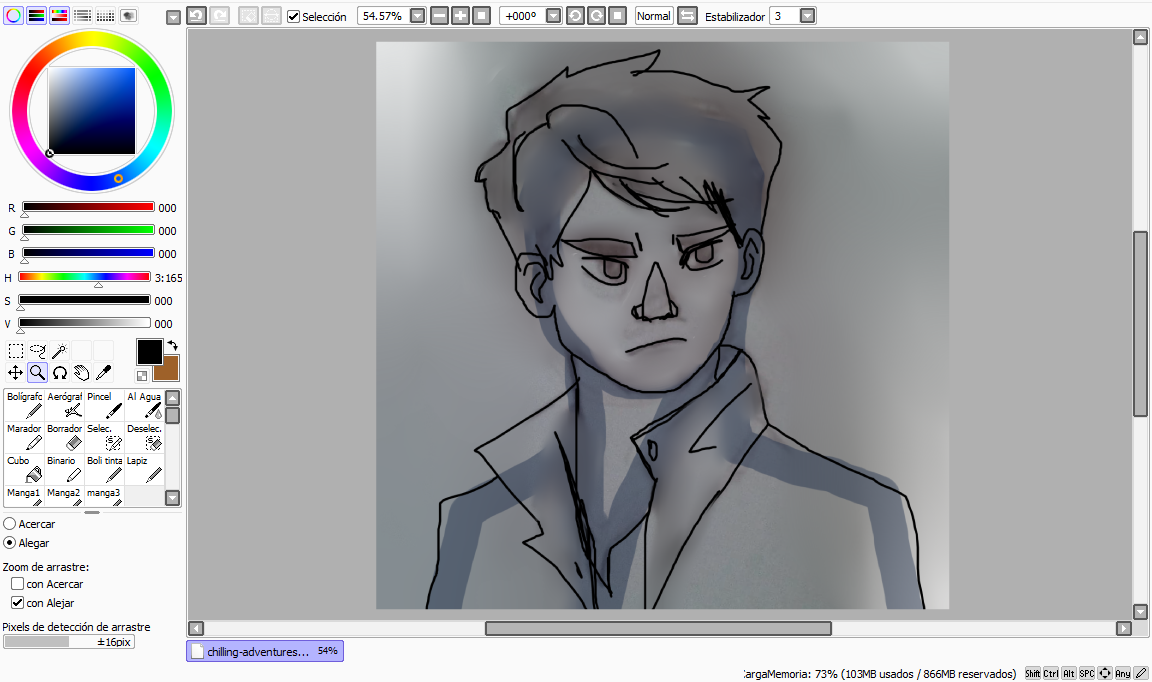Choose the Borrador eraser tool
The height and width of the screenshot is (682, 1152).
(65, 437)
